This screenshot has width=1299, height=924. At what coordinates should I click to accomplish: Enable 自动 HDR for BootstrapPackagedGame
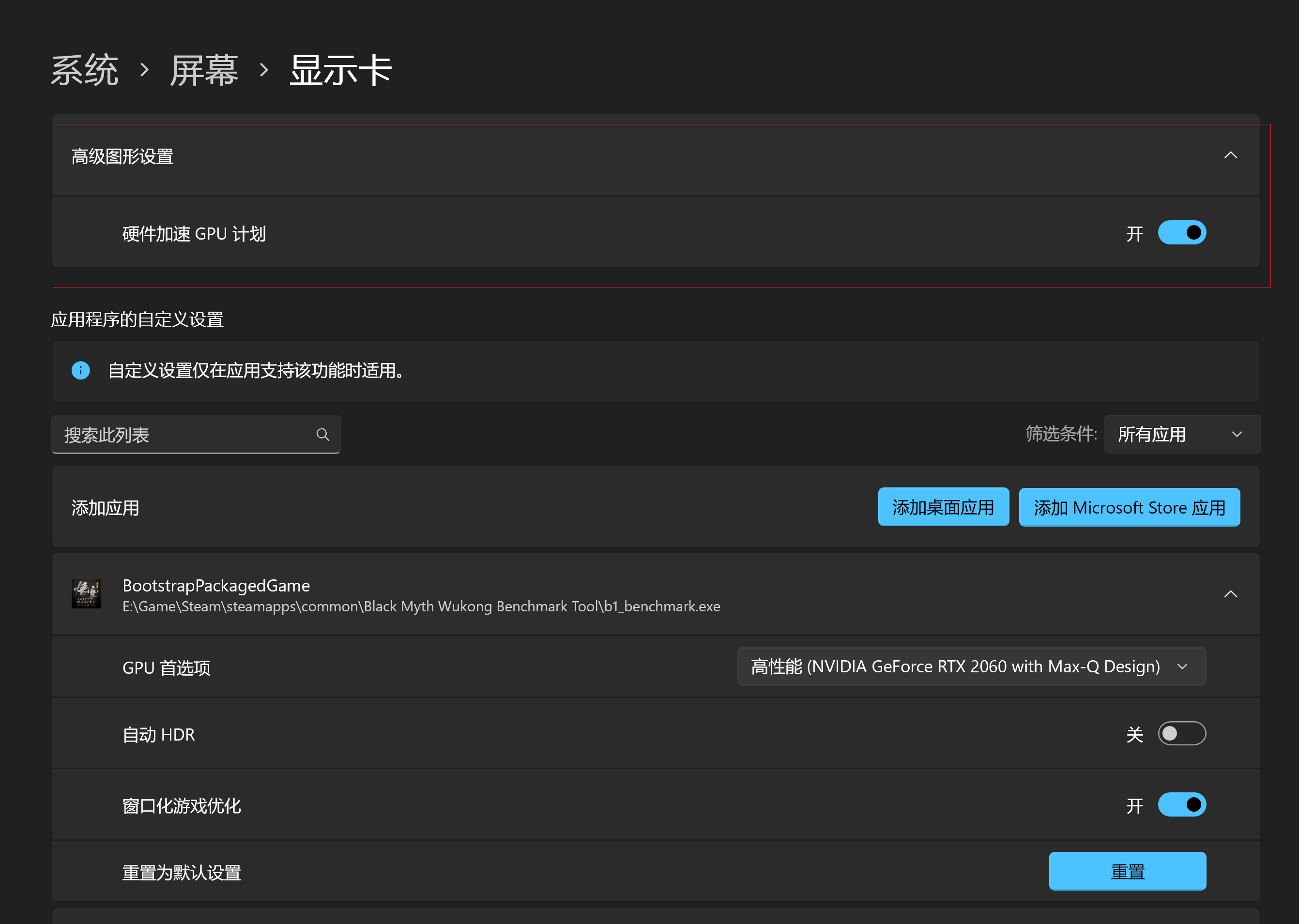(x=1181, y=734)
